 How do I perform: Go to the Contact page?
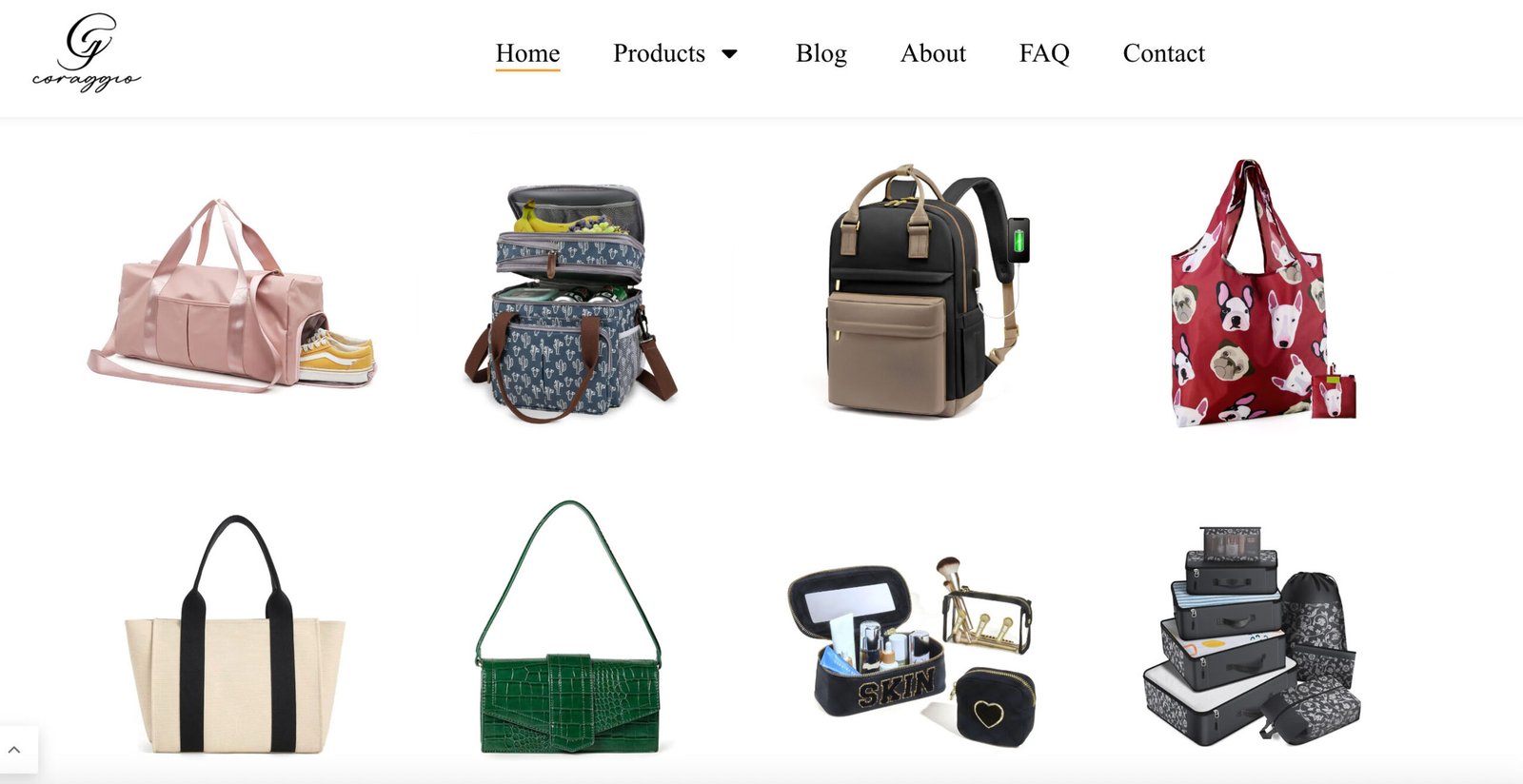point(1163,53)
